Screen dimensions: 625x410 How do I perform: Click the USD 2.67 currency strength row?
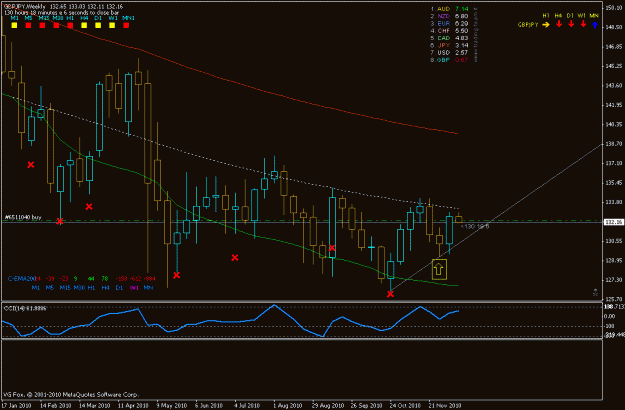450,53
